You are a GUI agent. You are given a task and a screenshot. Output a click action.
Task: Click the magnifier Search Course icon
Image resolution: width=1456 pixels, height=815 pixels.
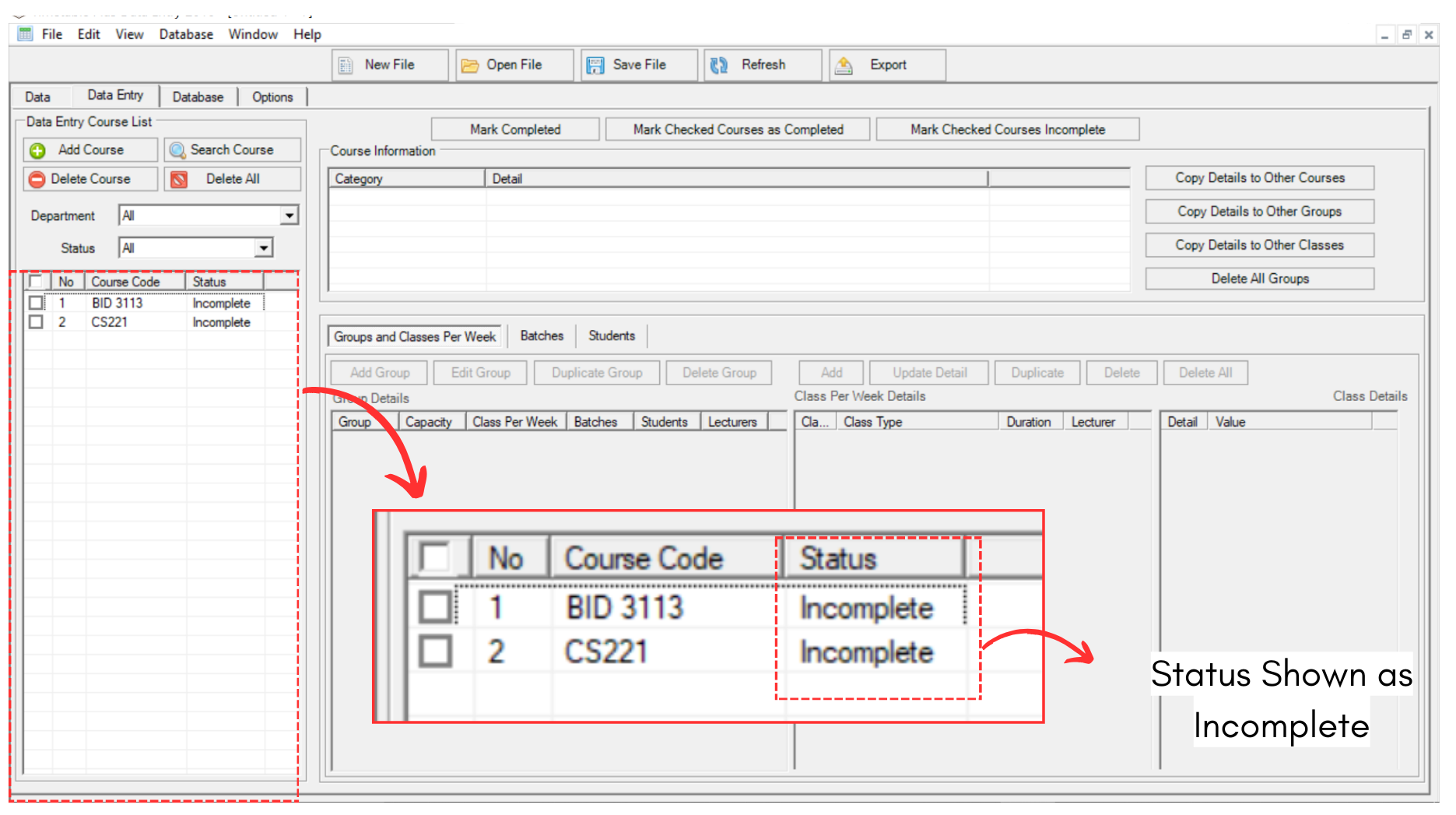pos(177,150)
